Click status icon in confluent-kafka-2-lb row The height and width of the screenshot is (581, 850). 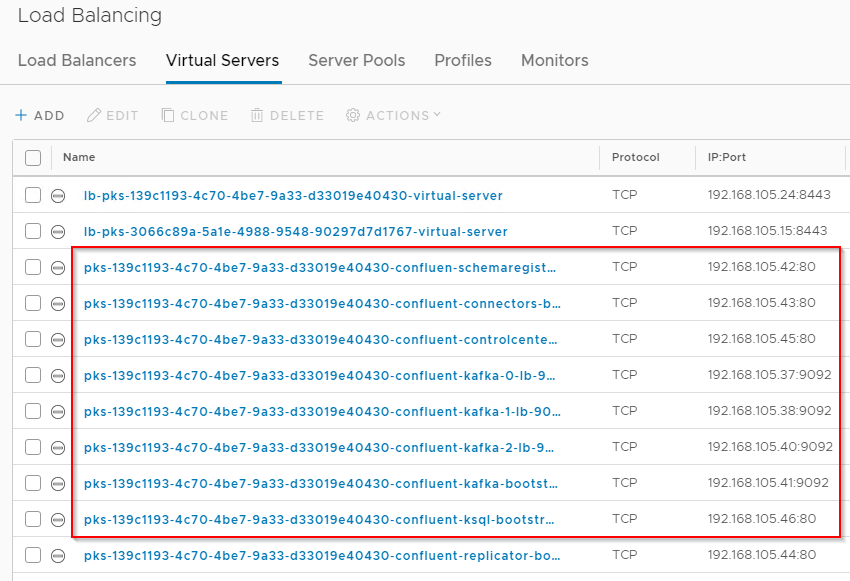click(x=58, y=448)
